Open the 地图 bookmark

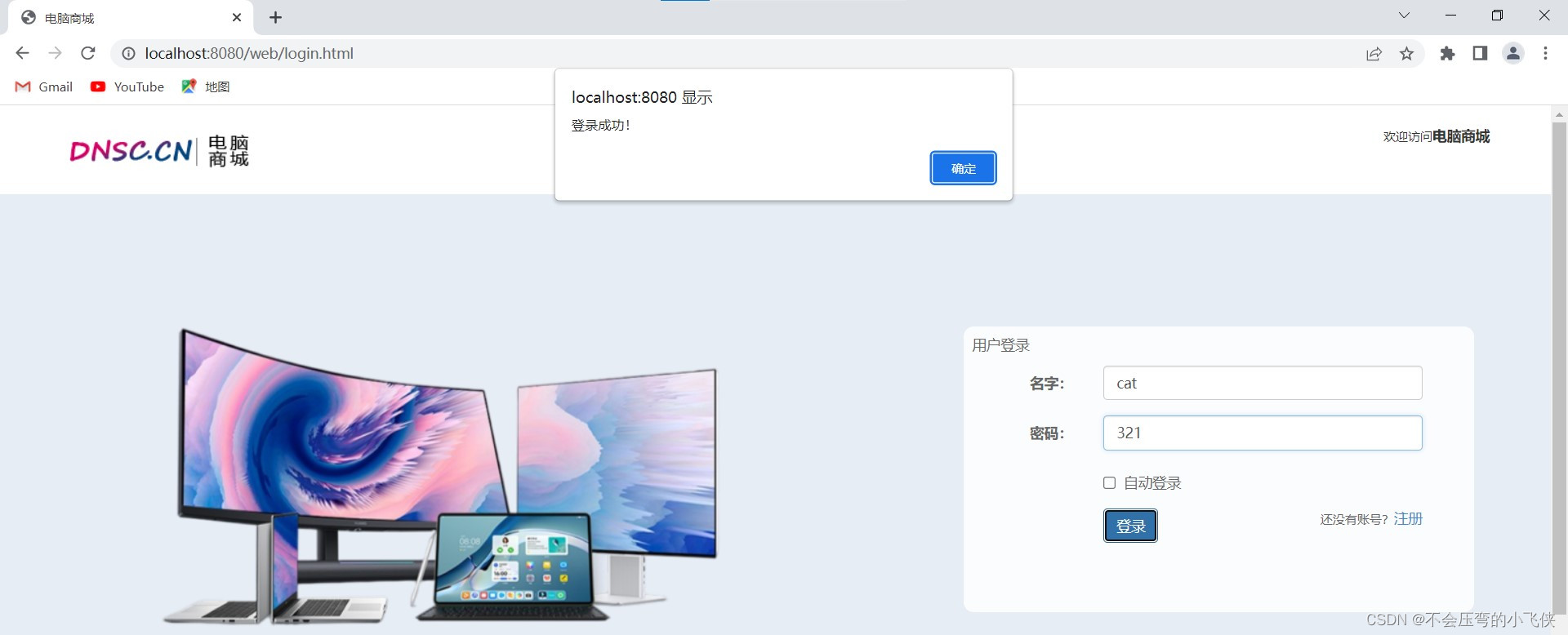click(x=206, y=87)
